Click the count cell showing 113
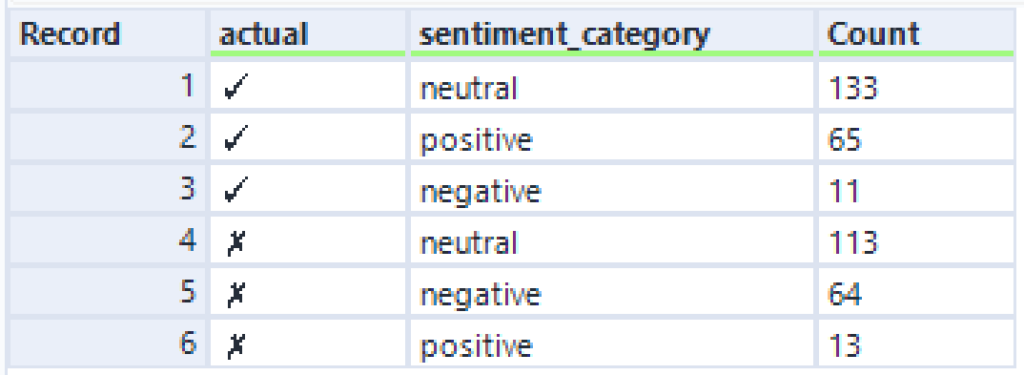This screenshot has height=375, width=1024. pyautogui.click(x=916, y=240)
